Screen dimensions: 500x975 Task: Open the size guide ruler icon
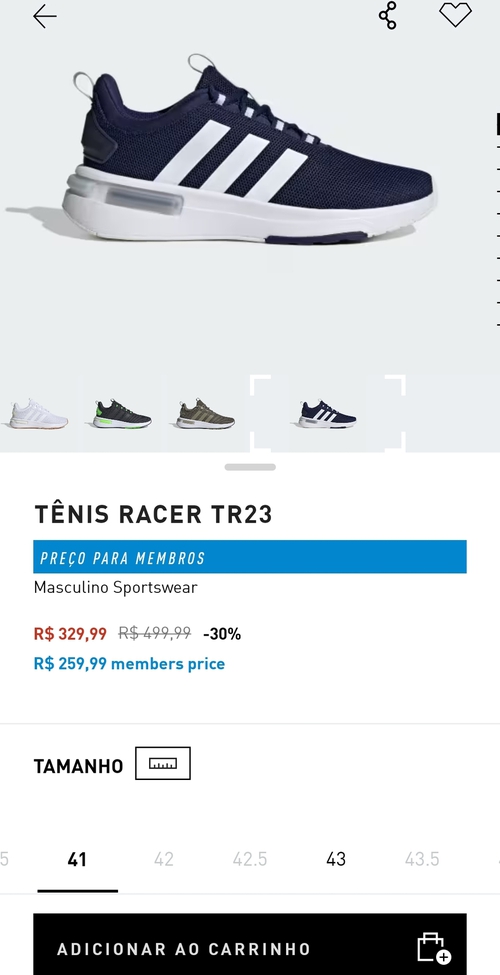[163, 763]
